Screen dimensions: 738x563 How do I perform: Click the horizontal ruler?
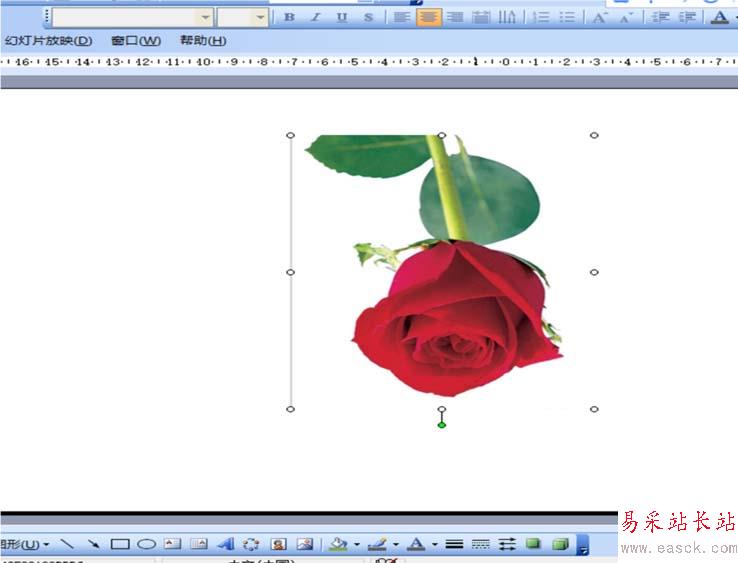(369, 62)
